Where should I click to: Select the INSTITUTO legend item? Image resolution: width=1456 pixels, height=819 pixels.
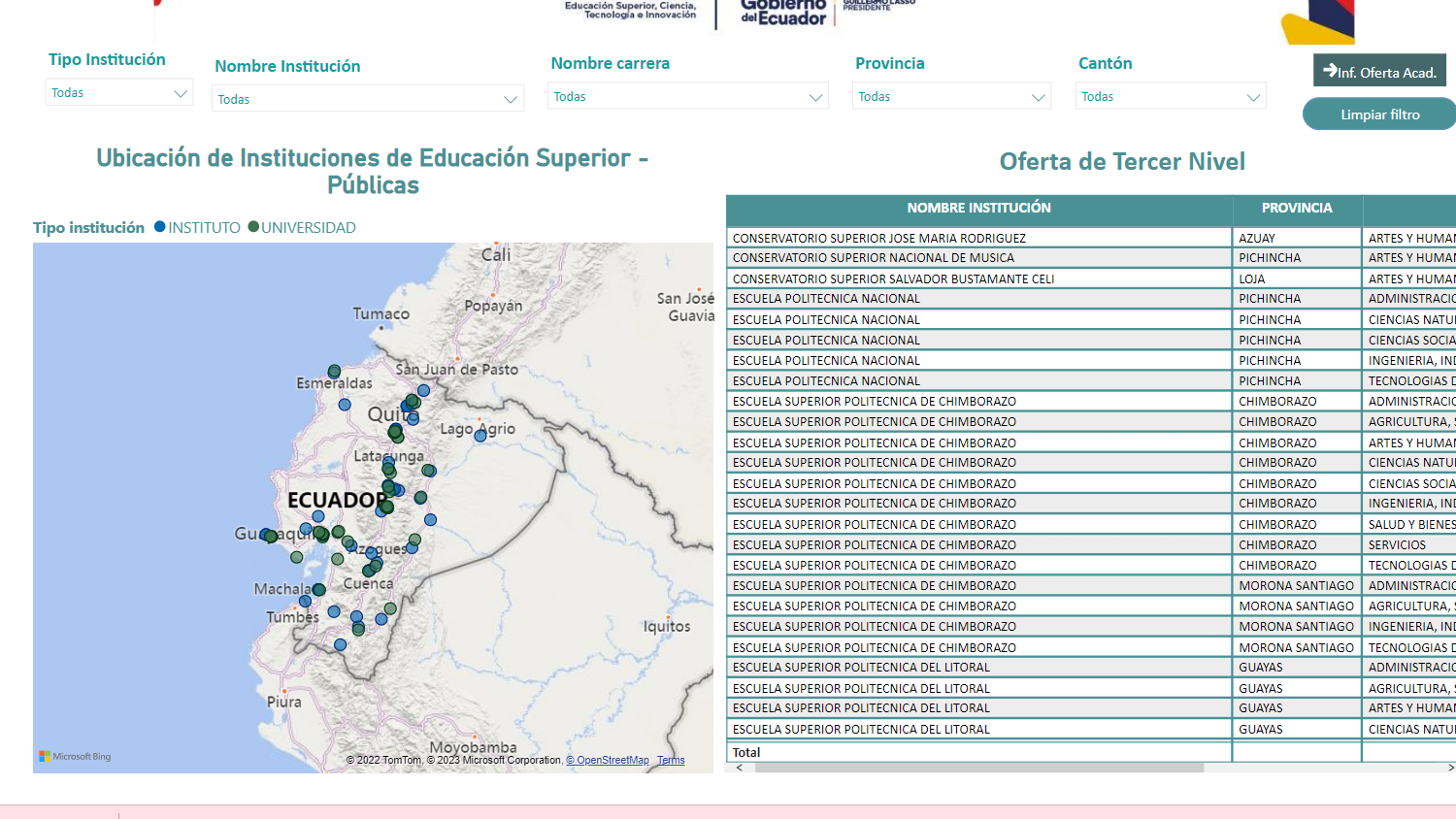point(197,227)
